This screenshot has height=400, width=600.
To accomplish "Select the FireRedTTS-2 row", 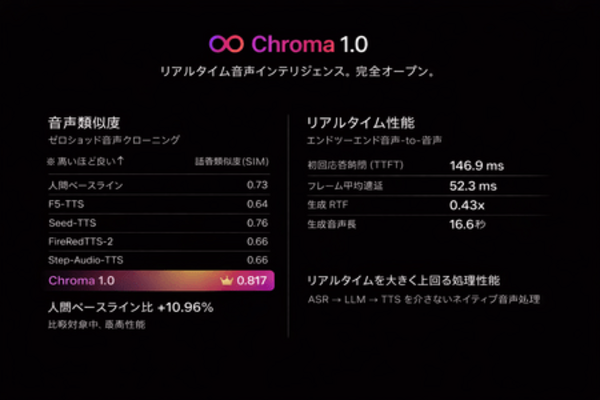I will tap(159, 242).
